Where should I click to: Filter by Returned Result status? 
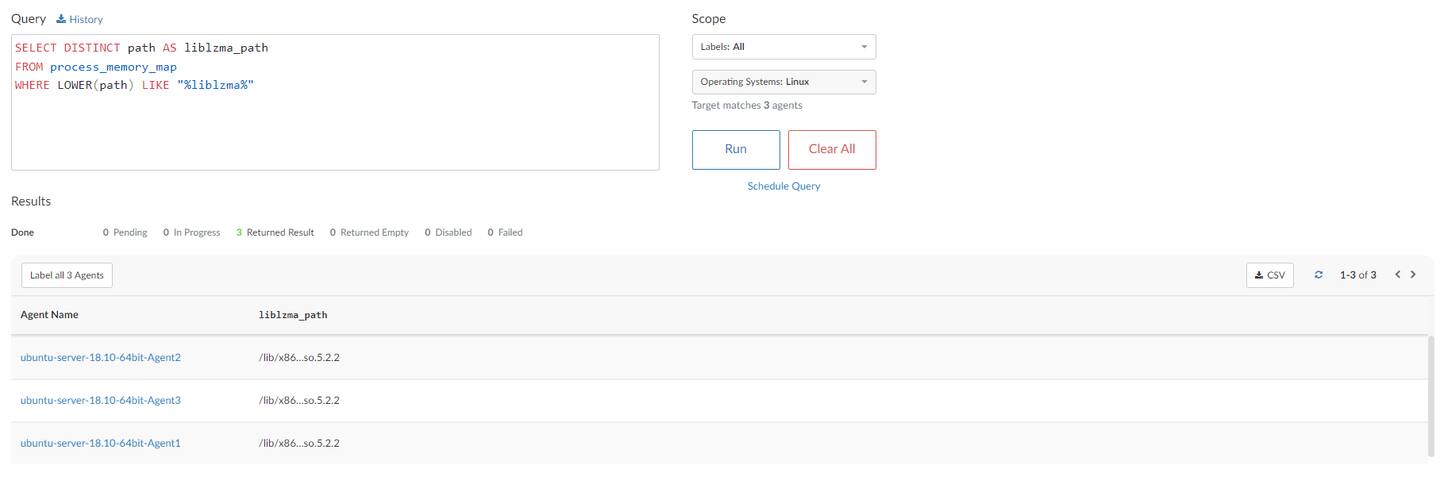point(275,232)
